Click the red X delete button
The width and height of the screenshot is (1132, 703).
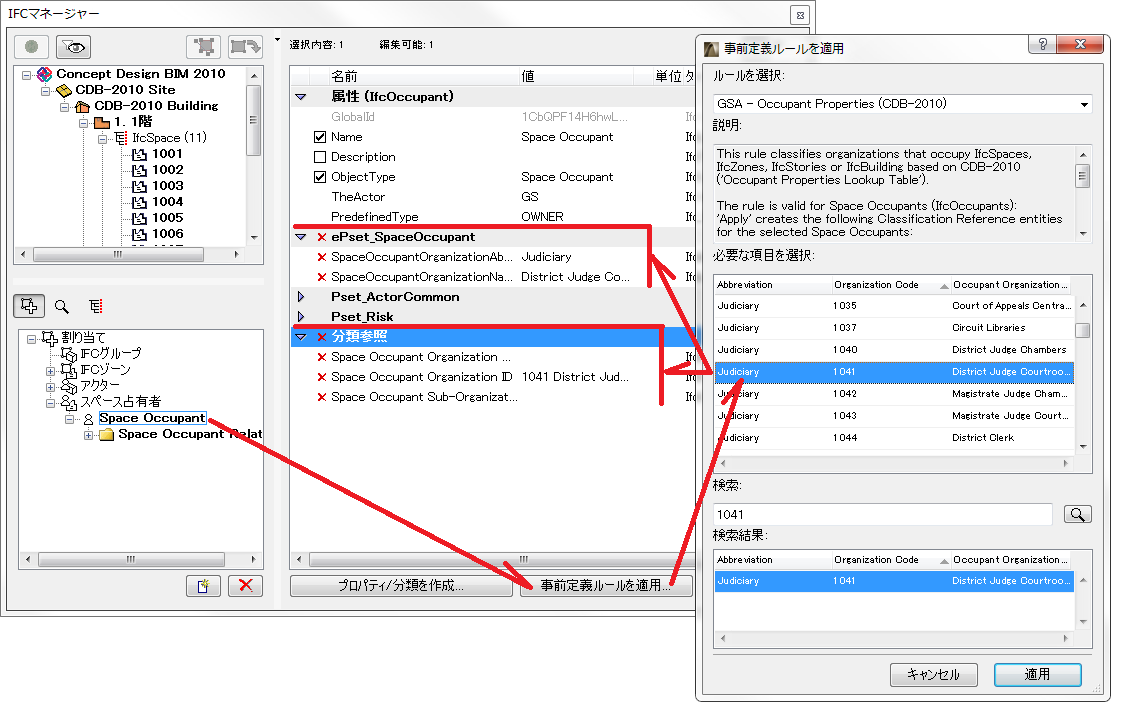tap(245, 585)
